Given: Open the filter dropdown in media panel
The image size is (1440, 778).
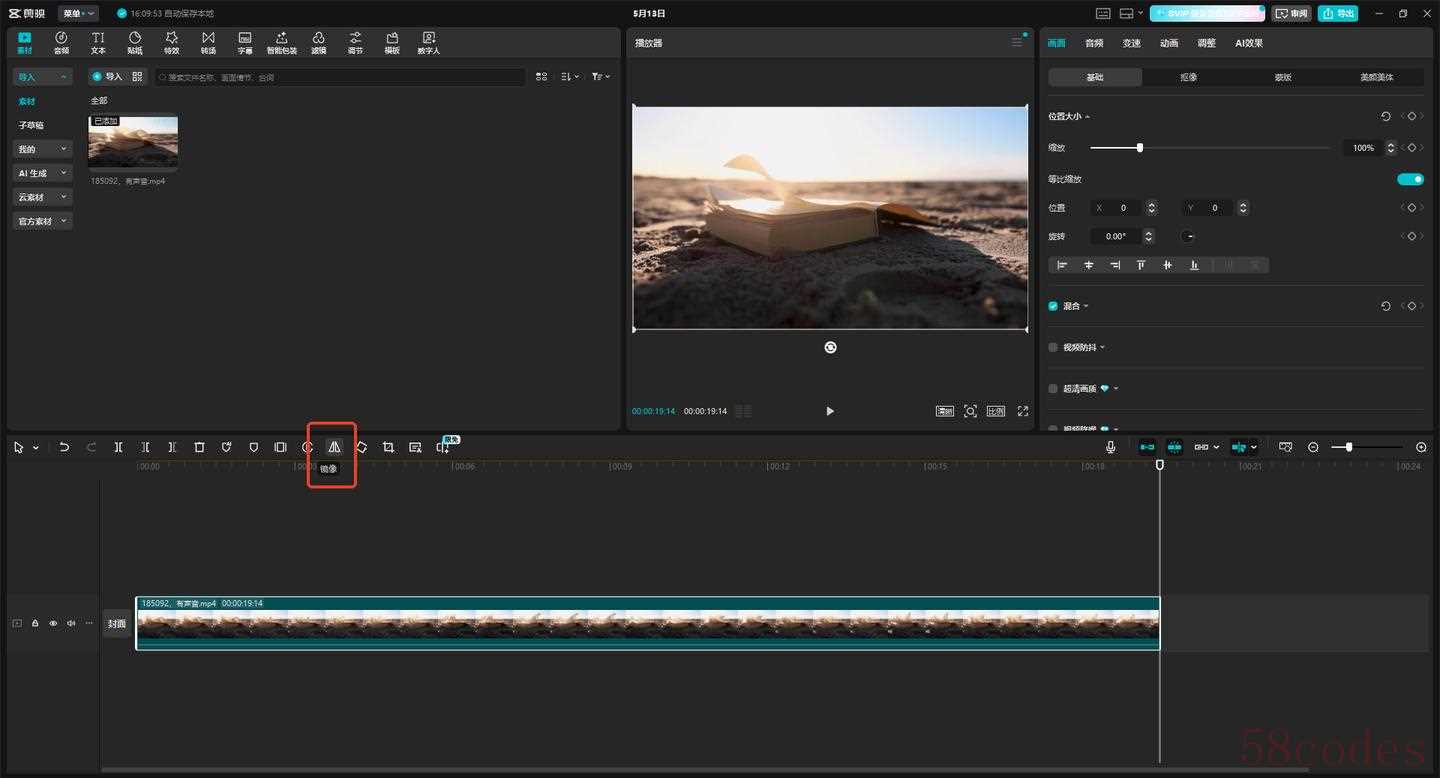Looking at the screenshot, I should coord(600,77).
